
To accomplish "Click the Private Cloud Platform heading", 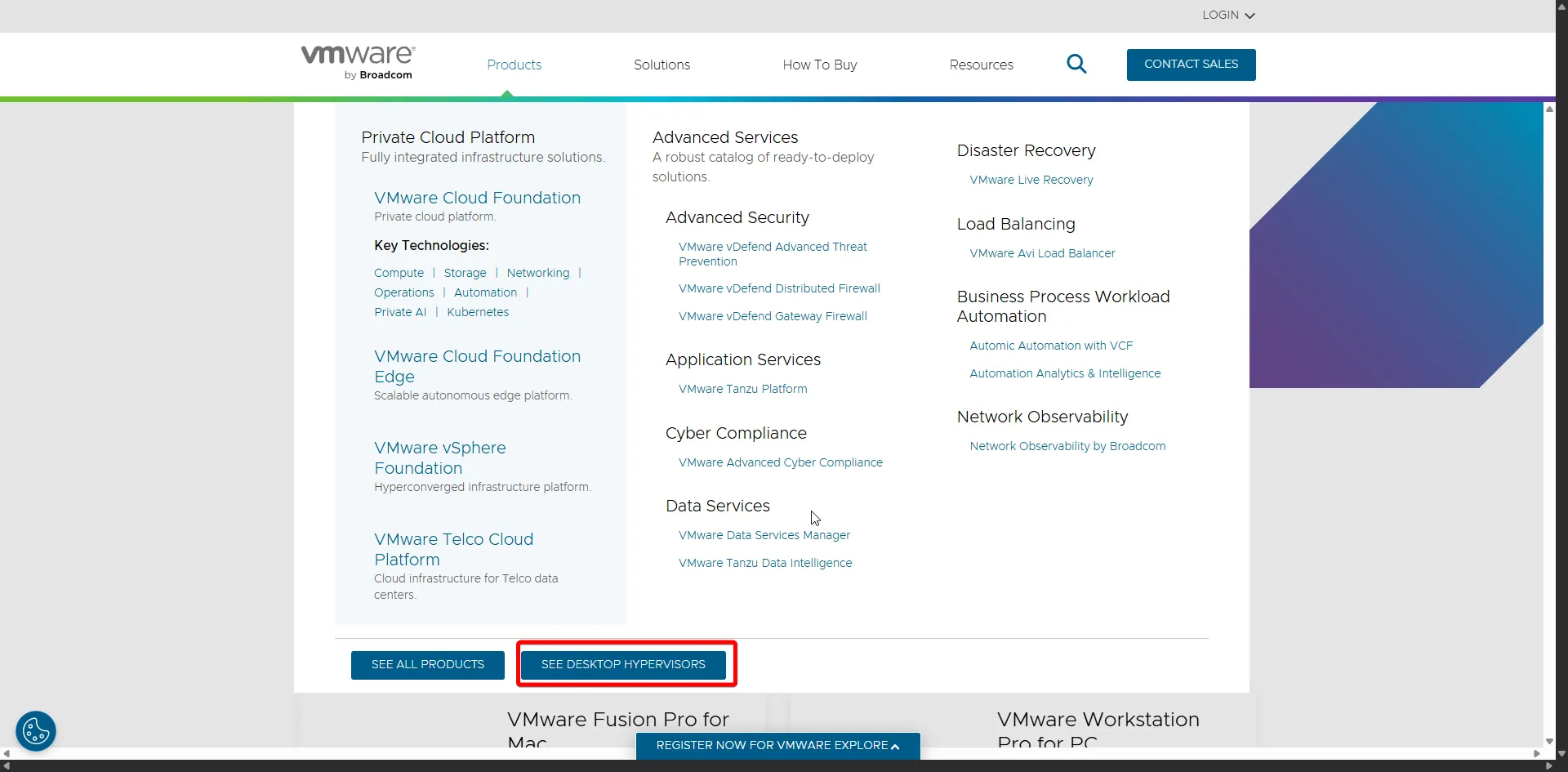I will click(x=448, y=137).
